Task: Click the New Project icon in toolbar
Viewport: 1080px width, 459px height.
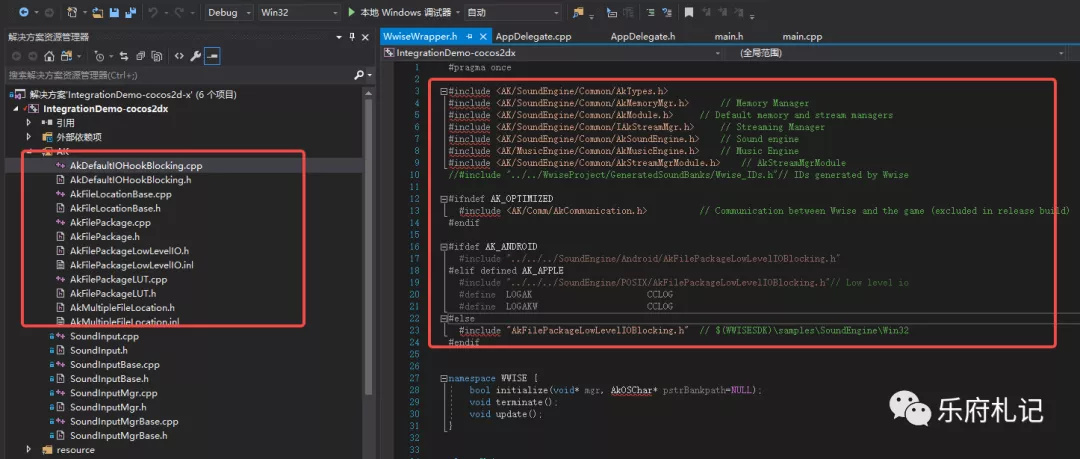Action: pos(72,12)
